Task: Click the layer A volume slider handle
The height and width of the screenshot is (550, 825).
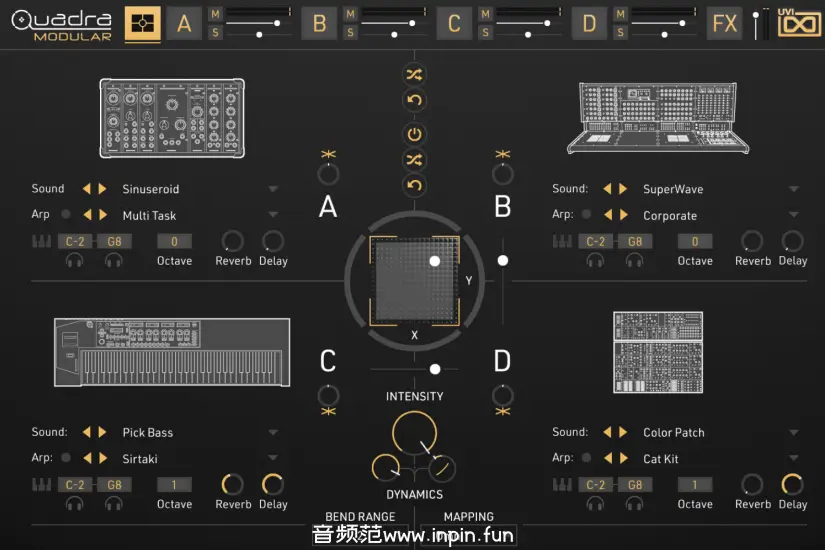Action: 277,23
